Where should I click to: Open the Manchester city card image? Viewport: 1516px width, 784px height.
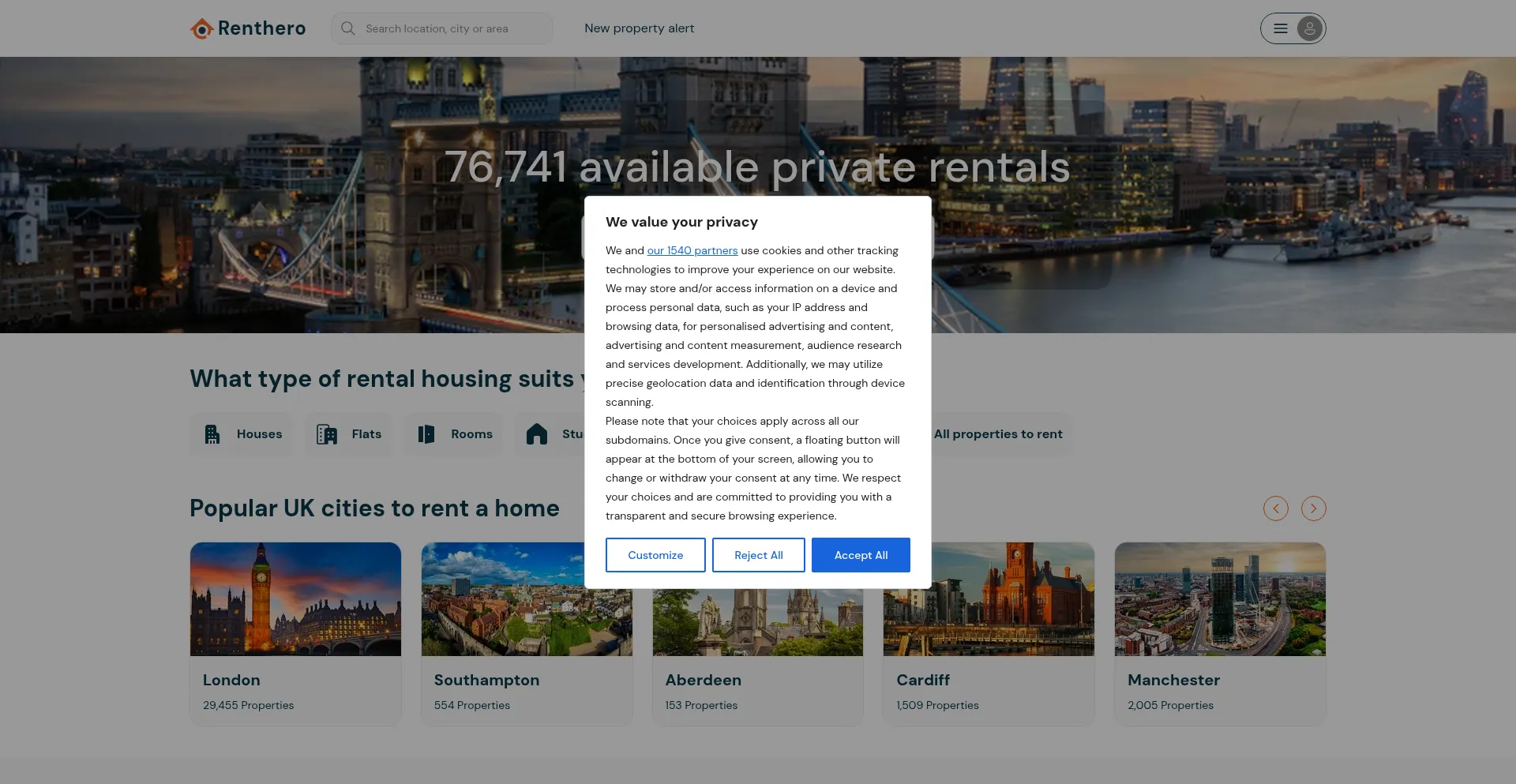tap(1220, 599)
